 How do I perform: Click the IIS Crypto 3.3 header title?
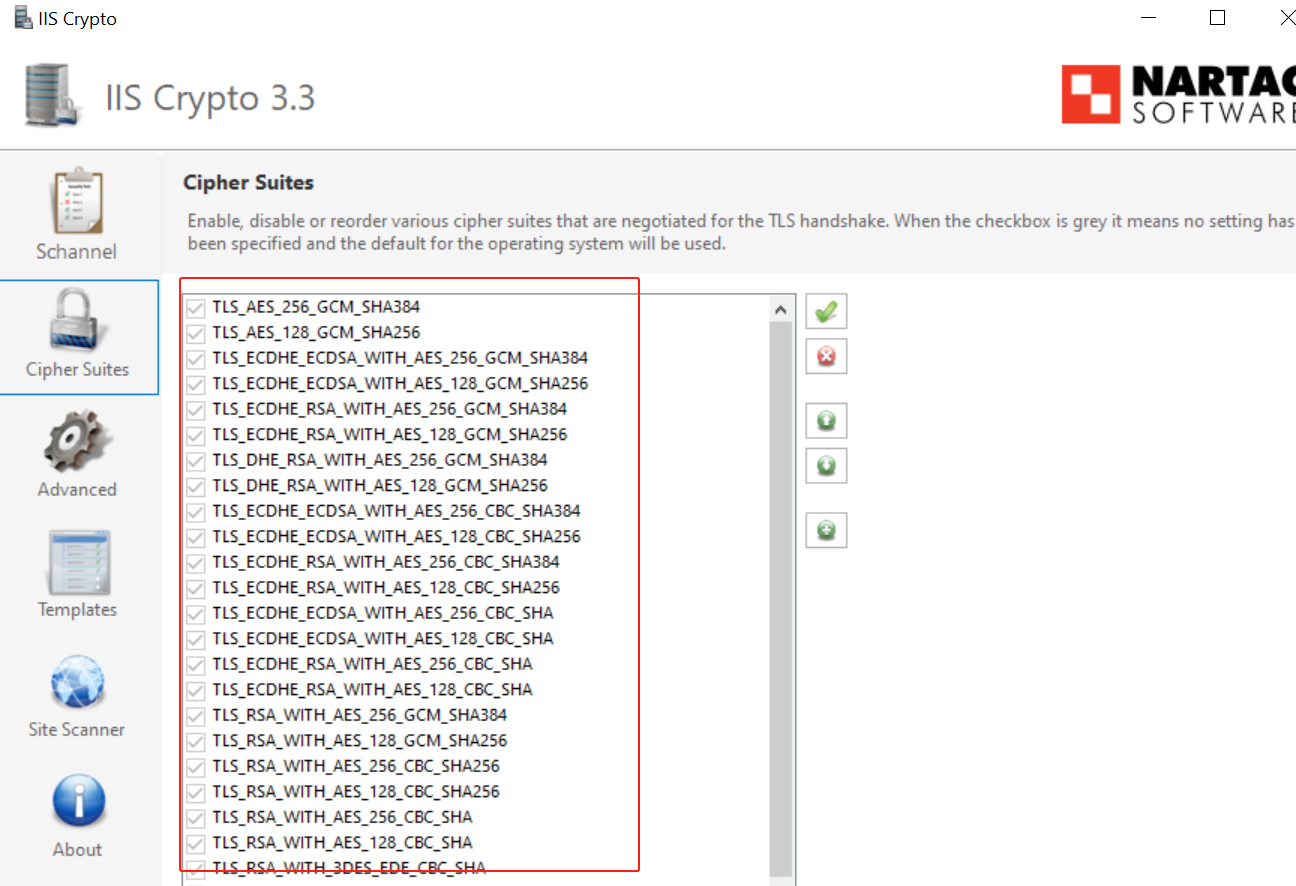210,98
